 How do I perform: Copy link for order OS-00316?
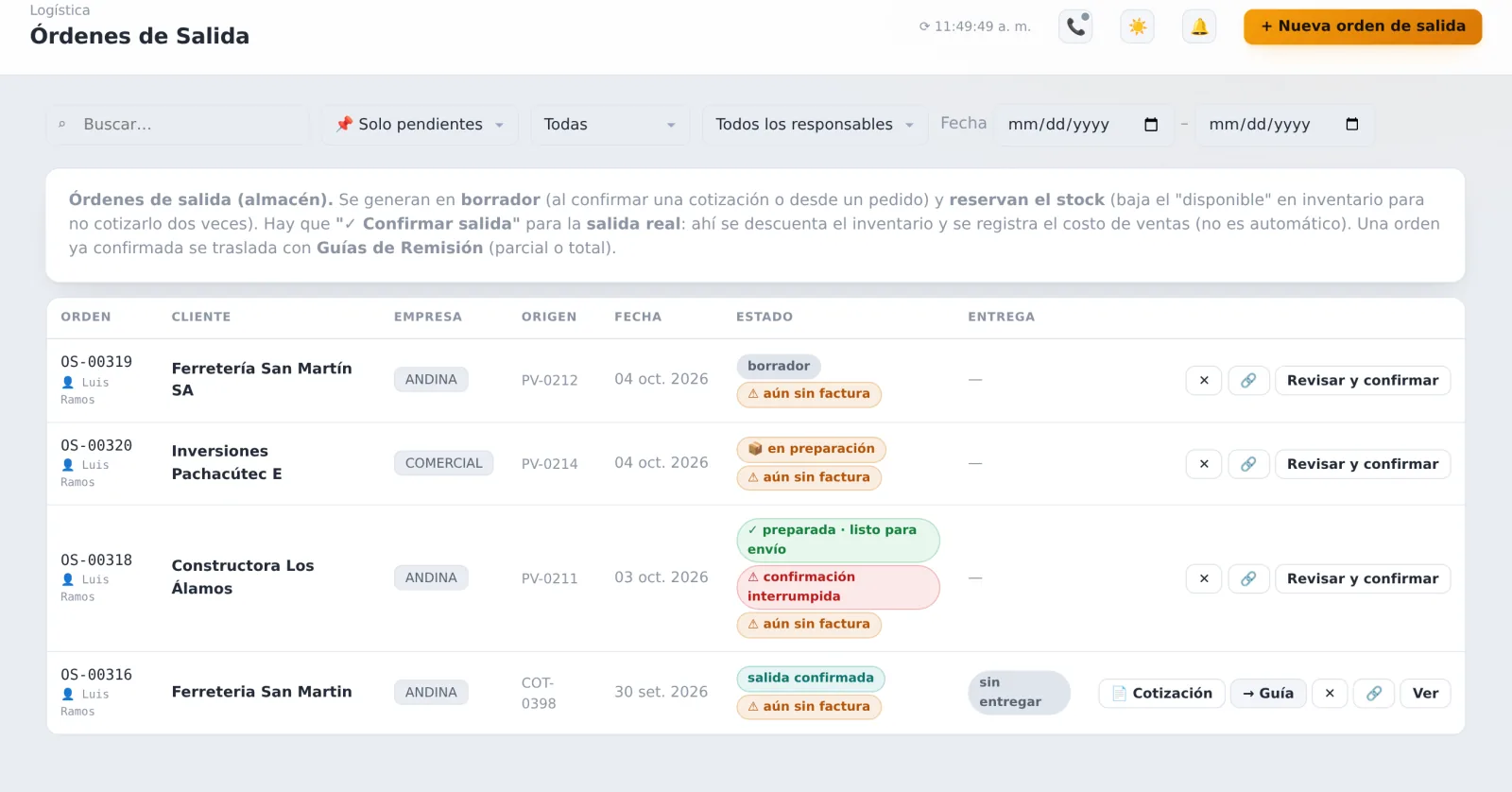click(1374, 693)
